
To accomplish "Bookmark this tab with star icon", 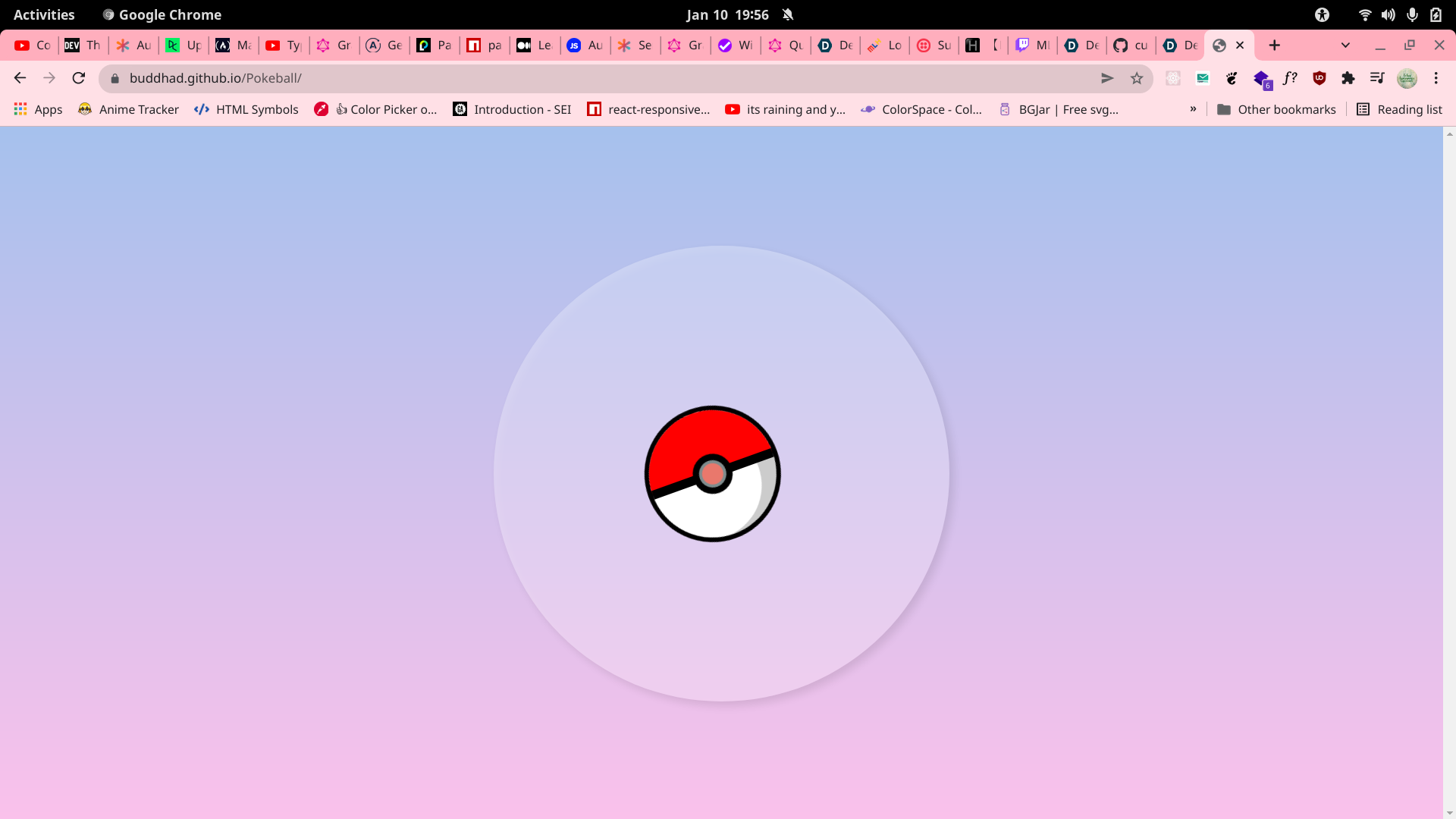I will 1136,78.
